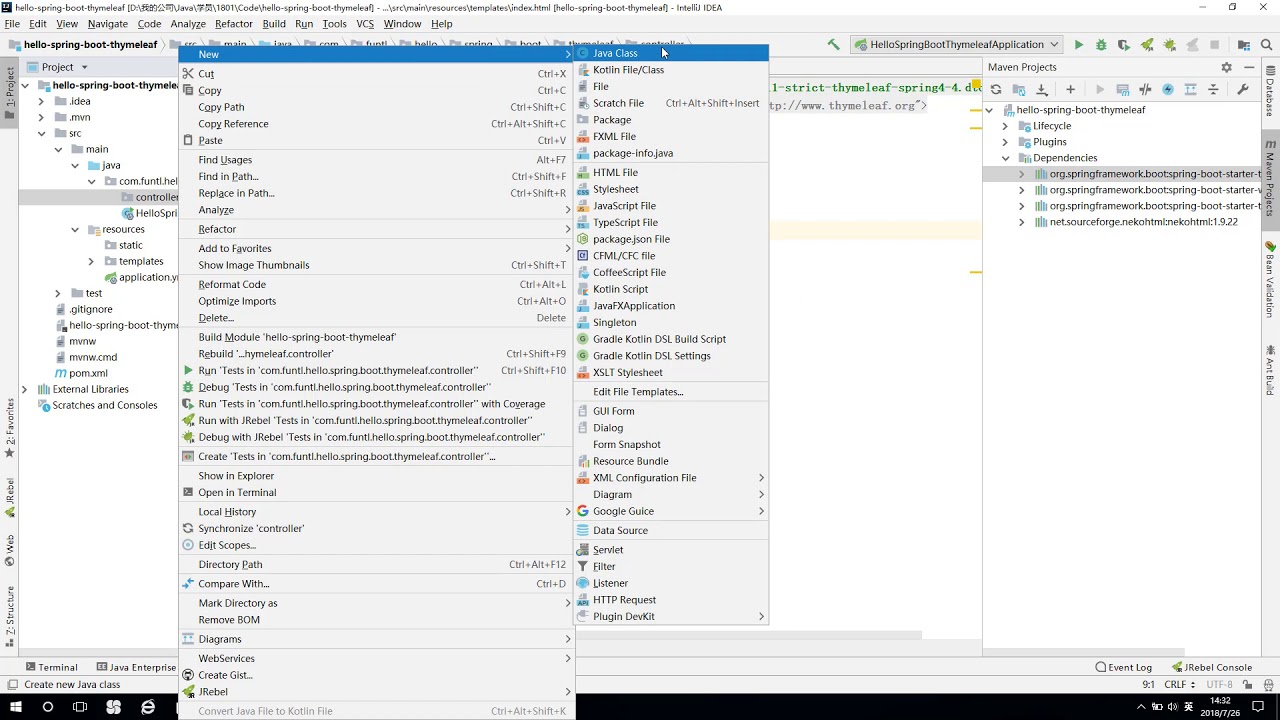Show Maven dependencies diagram icon
This screenshot has width=1280, height=720.
click(x=1190, y=89)
